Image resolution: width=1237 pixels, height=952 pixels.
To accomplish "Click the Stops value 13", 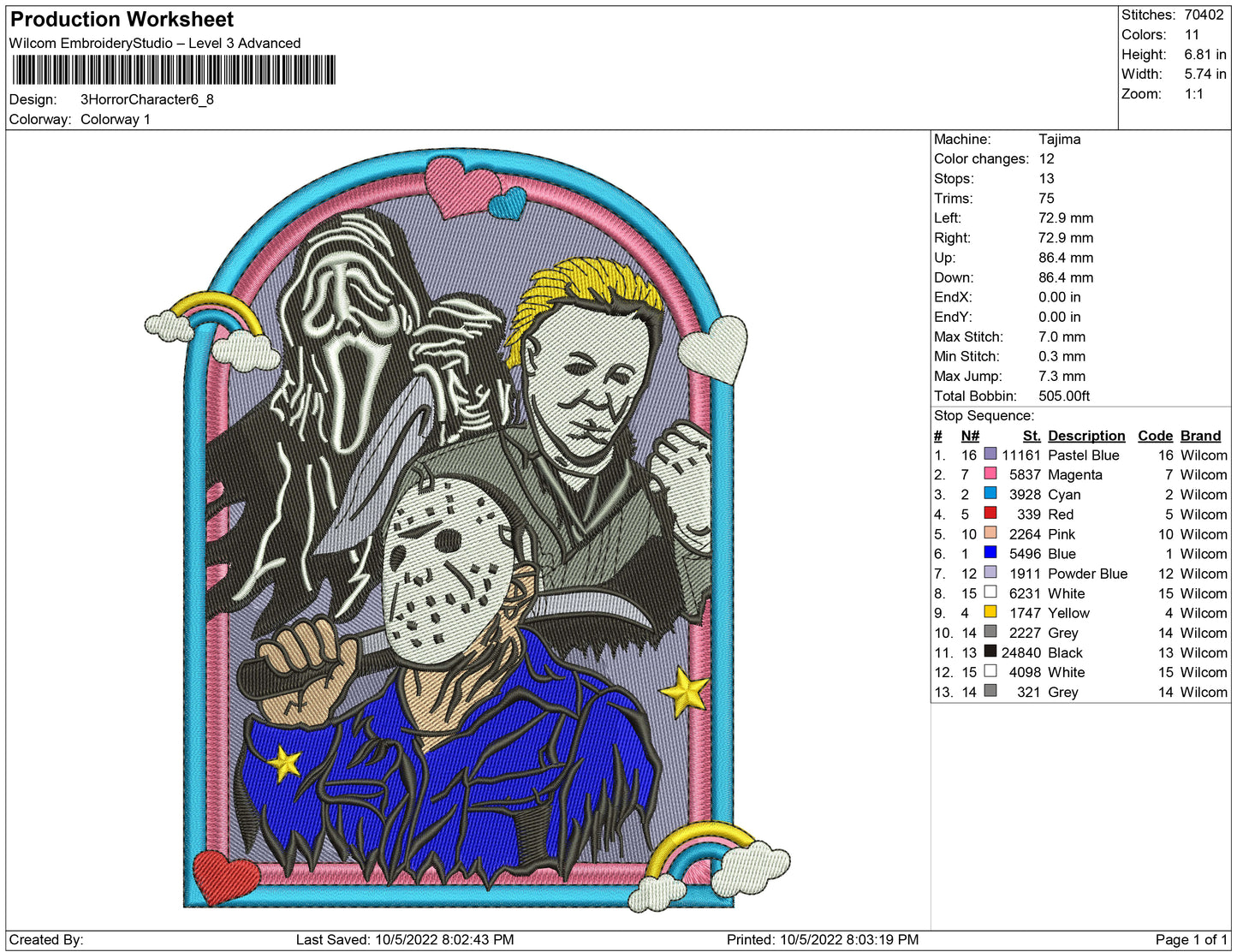I will pyautogui.click(x=1046, y=178).
